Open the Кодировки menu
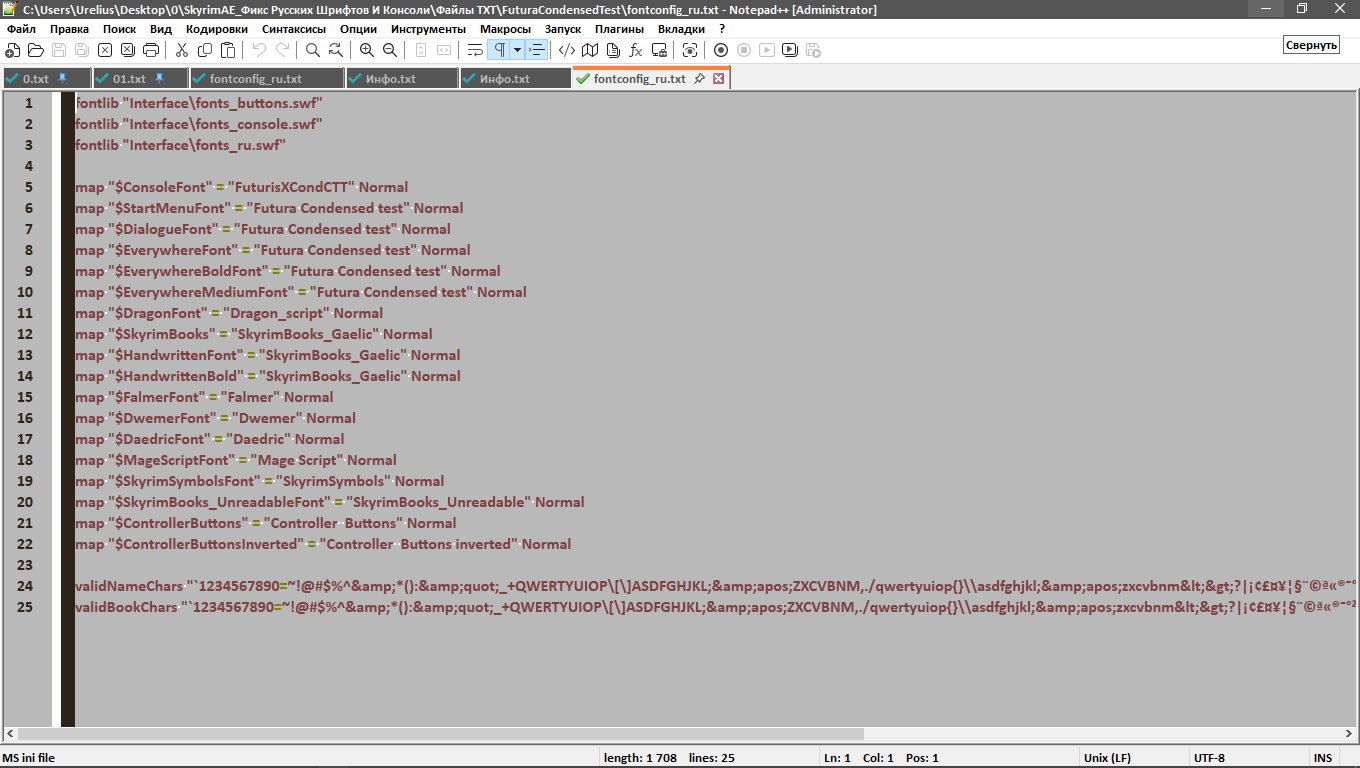 coord(217,29)
